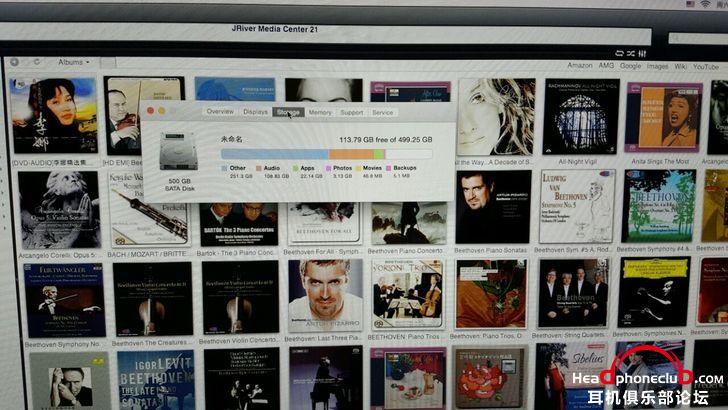The height and width of the screenshot is (410, 728).
Task: Click the JRiver Media Center 21 title display
Action: point(275,29)
